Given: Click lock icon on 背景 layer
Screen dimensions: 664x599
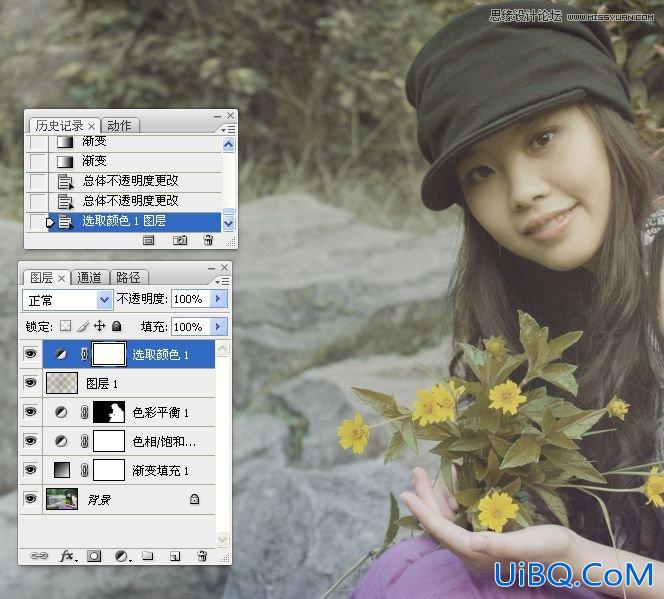Looking at the screenshot, I should 194,499.
